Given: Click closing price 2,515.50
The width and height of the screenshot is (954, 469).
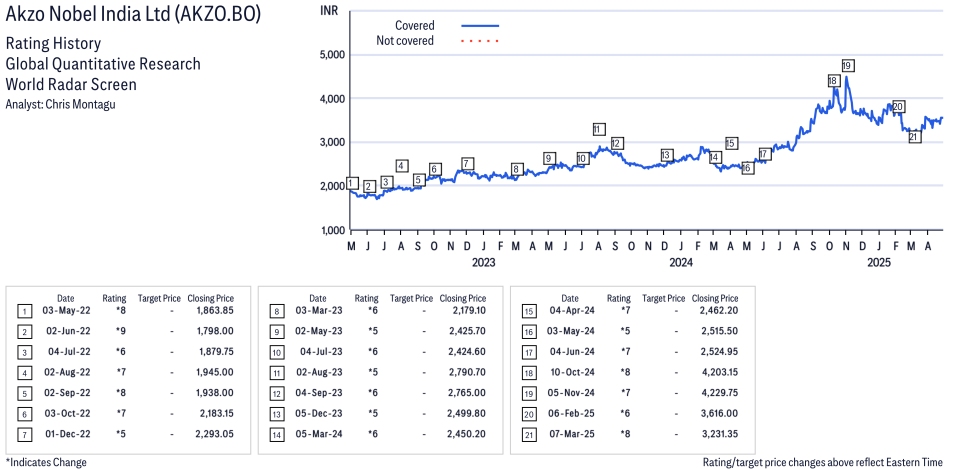Looking at the screenshot, I should [x=719, y=332].
